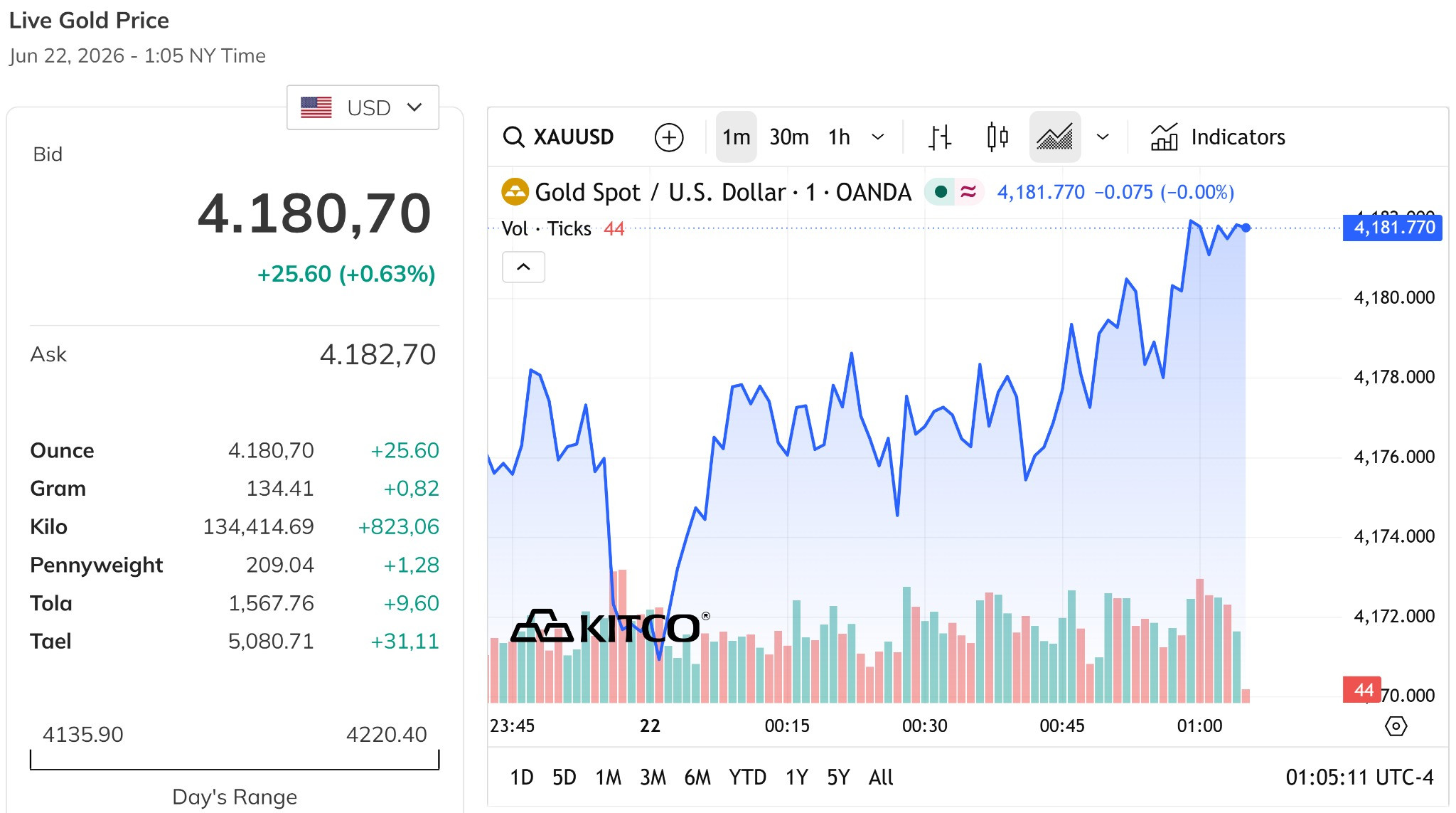Expand chart style options chevron
Screen dimensions: 1456x813
(1103, 137)
